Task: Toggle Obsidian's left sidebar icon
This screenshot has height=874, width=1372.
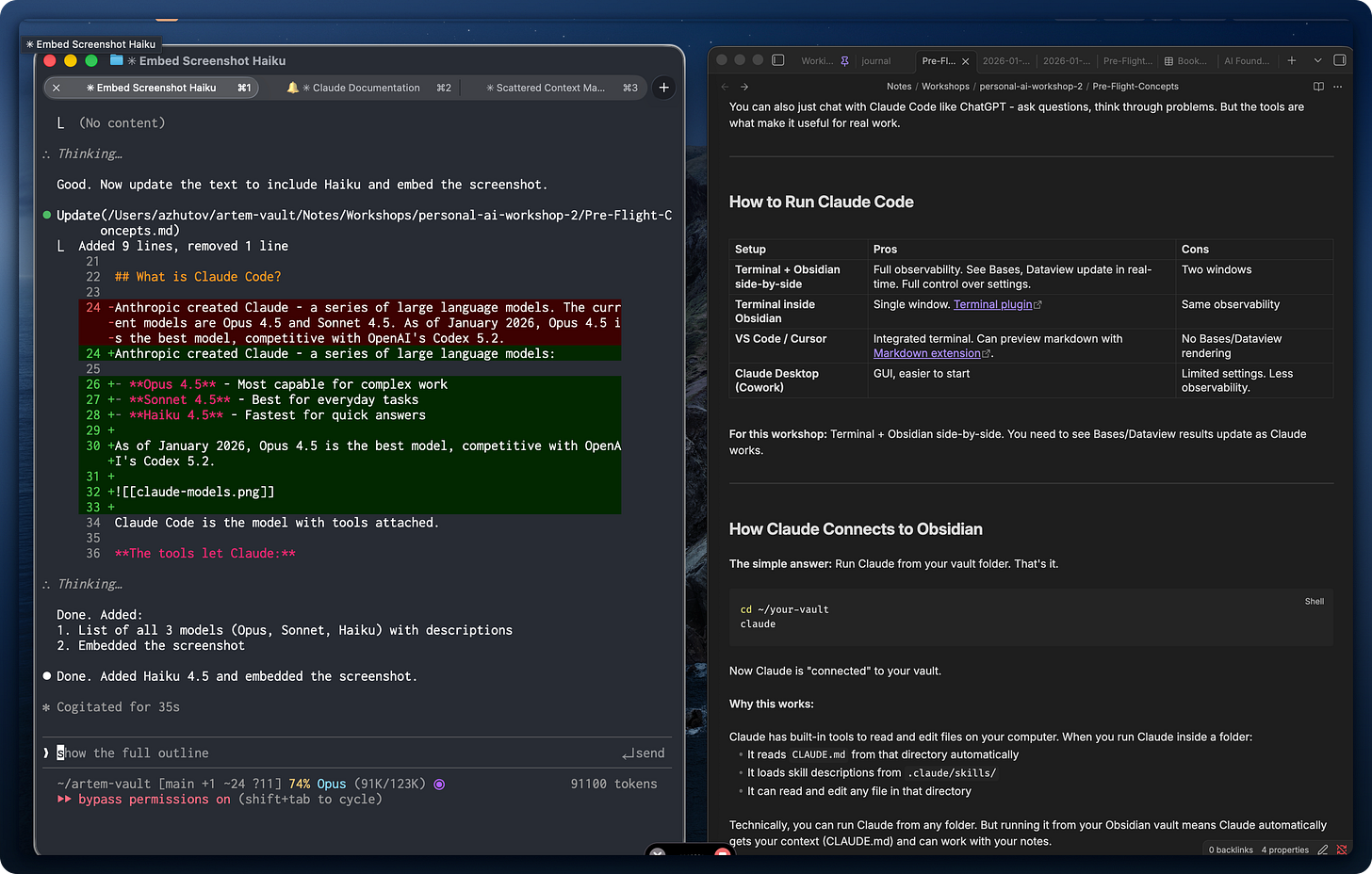Action: pos(778,60)
